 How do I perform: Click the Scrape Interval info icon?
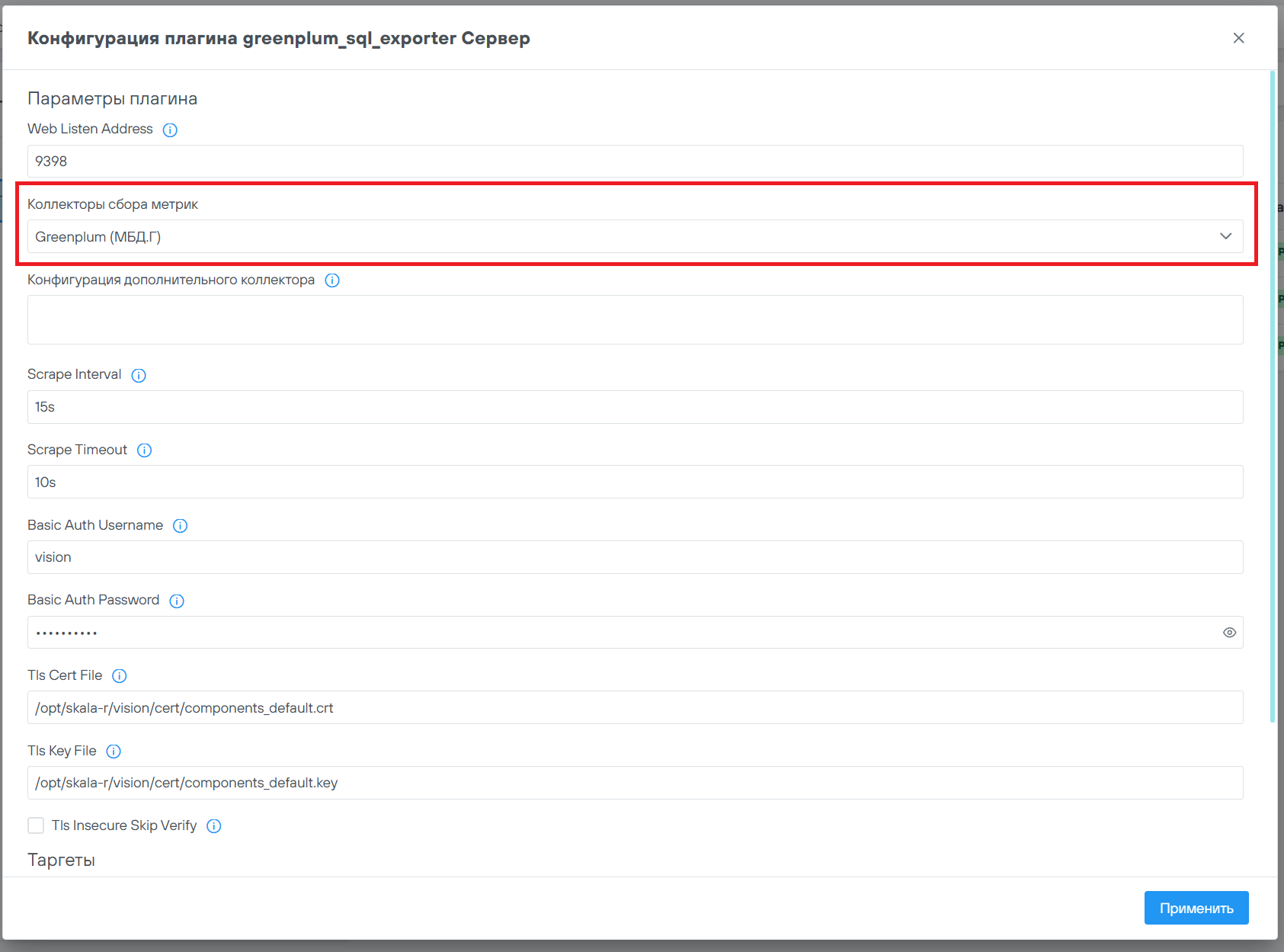click(139, 375)
